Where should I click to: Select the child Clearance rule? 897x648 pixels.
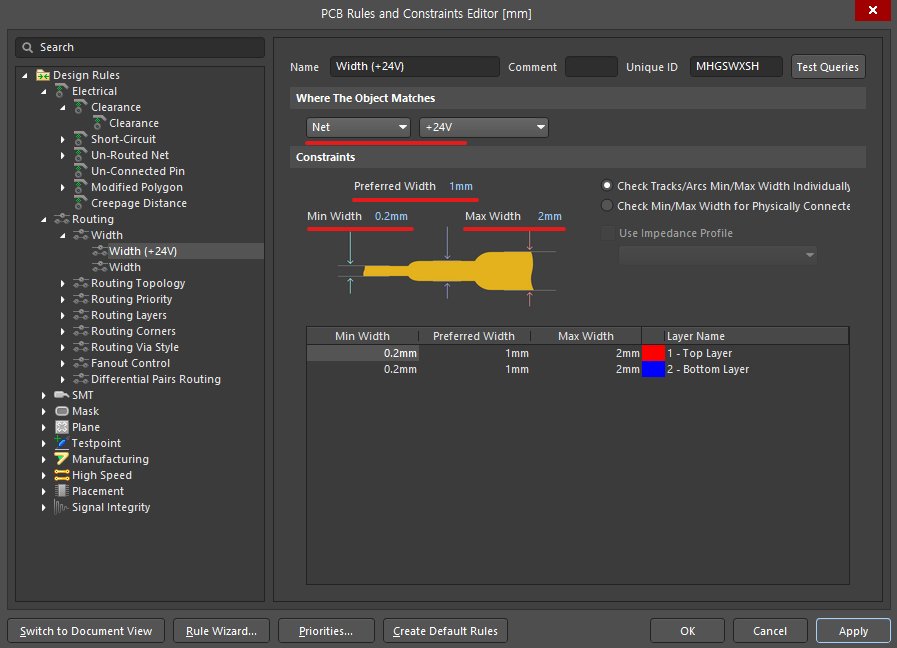pyautogui.click(x=134, y=123)
